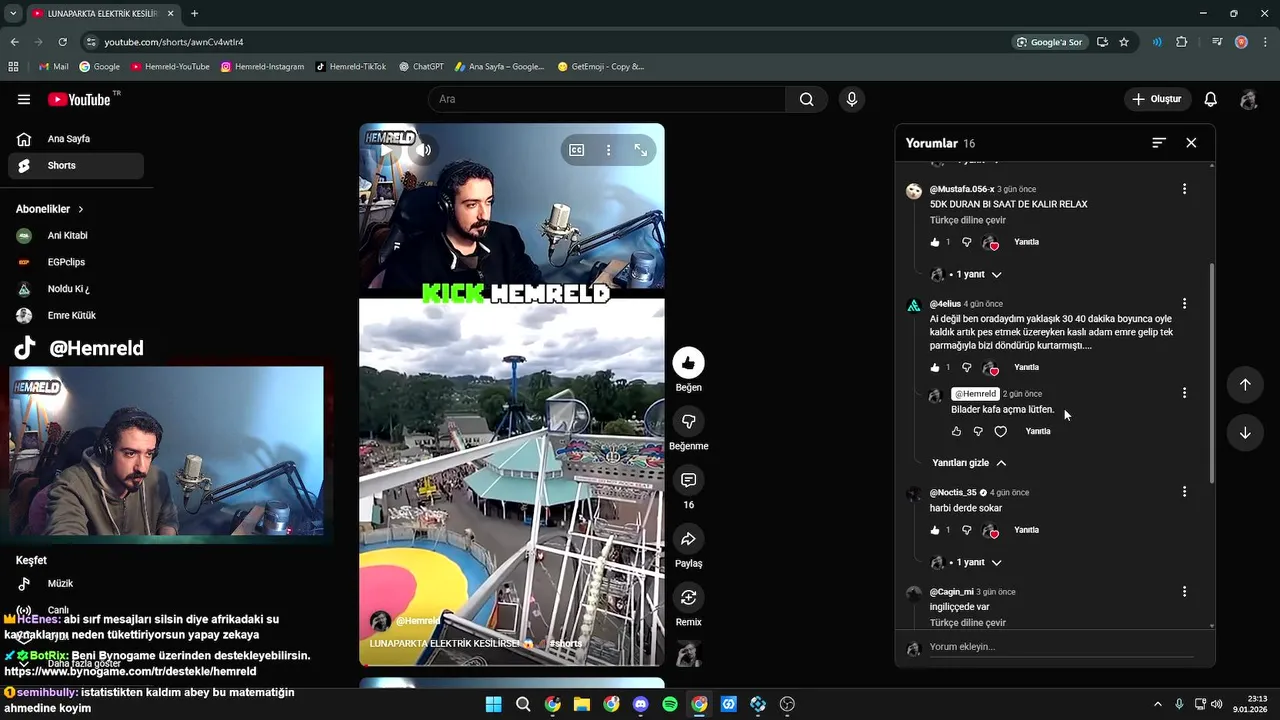Expand 1 yanıt under Mustafa's comment
Image resolution: width=1280 pixels, height=720 pixels.
pyautogui.click(x=971, y=274)
